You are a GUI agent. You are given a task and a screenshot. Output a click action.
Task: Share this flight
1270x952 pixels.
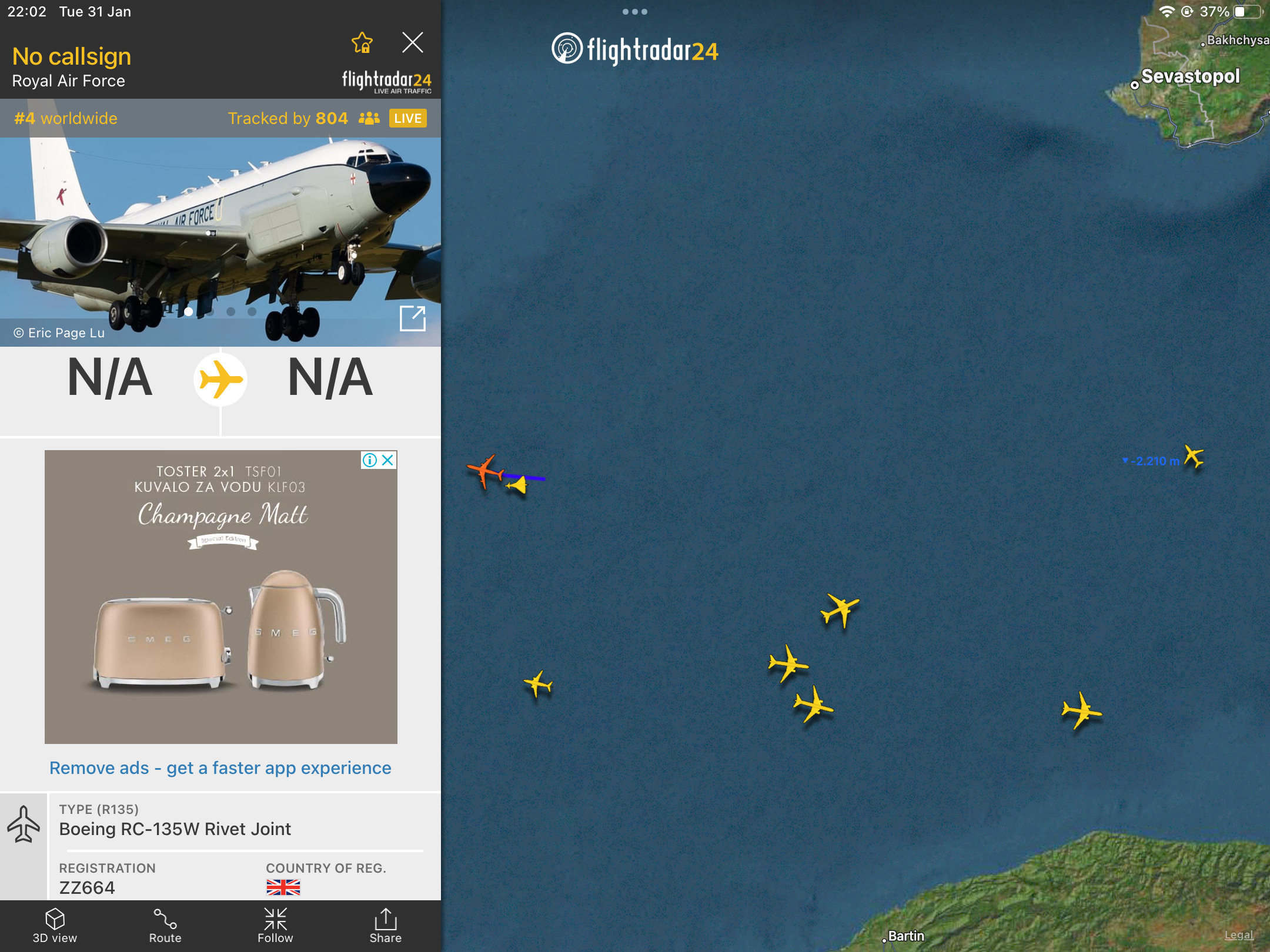click(386, 926)
